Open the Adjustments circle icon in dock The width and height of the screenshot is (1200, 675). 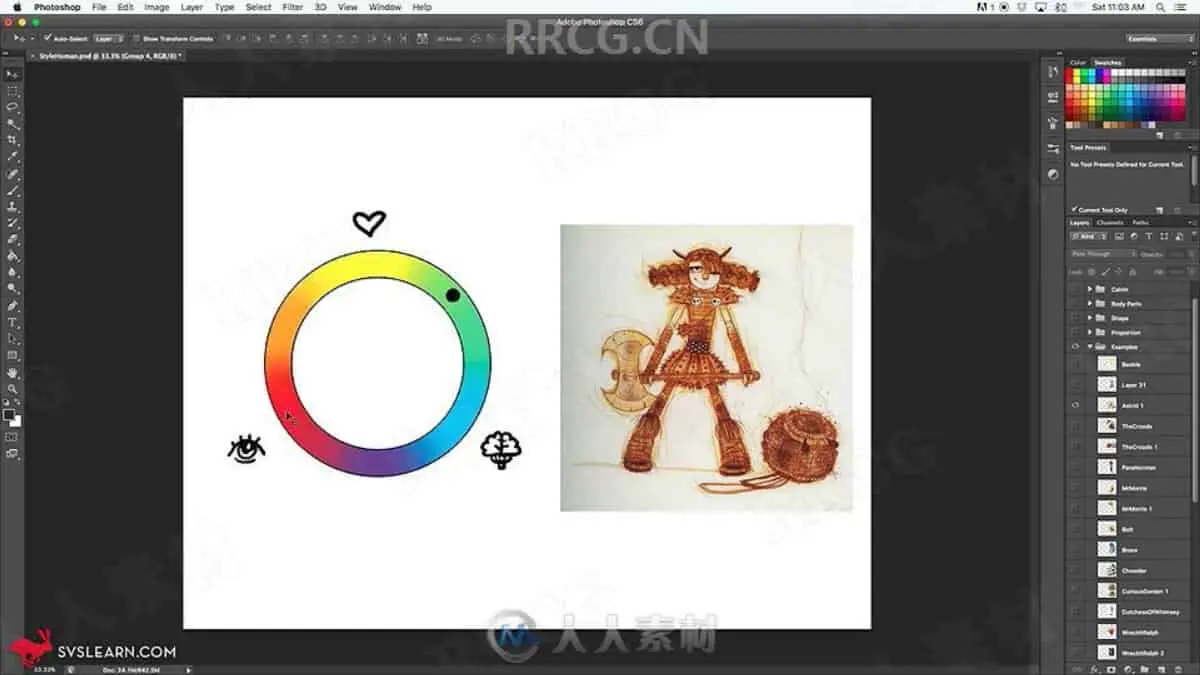pyautogui.click(x=1052, y=173)
